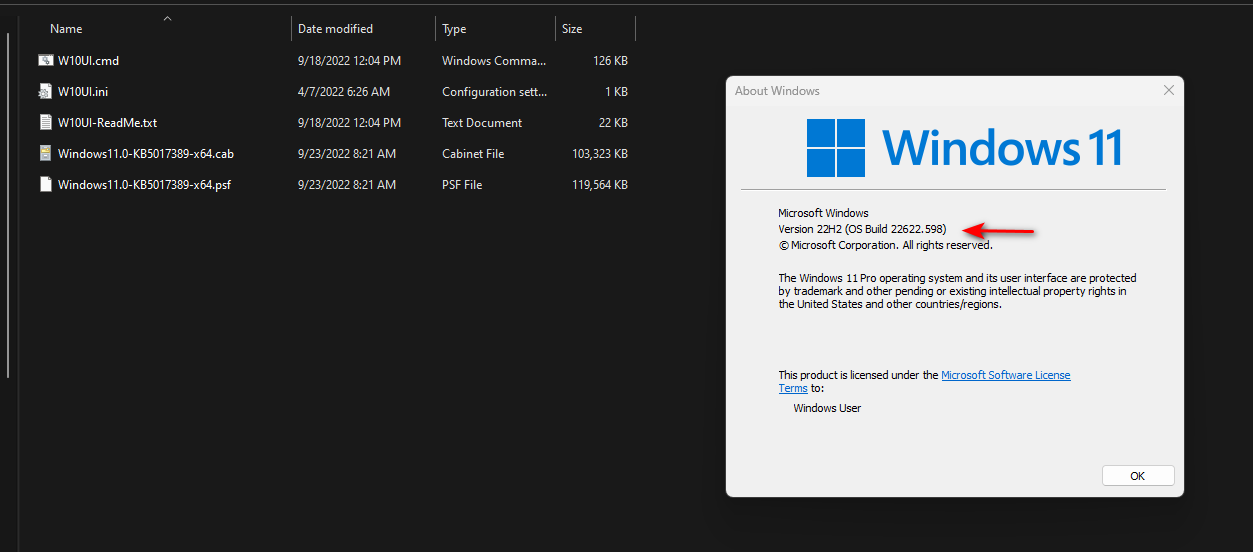Click the 126 KB size cell
The width and height of the screenshot is (1253, 552).
click(610, 61)
